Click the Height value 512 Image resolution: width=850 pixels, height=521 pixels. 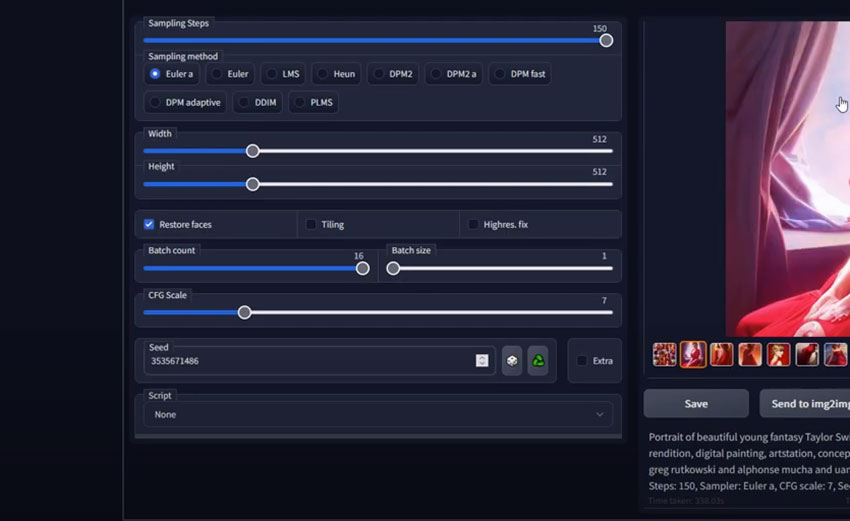click(600, 172)
